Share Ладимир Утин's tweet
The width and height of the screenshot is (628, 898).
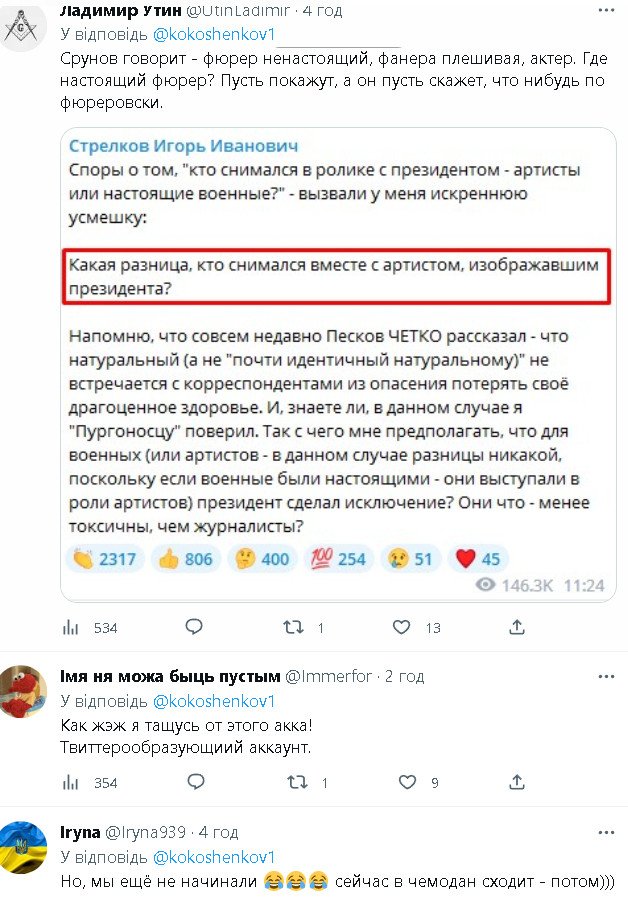(517, 628)
